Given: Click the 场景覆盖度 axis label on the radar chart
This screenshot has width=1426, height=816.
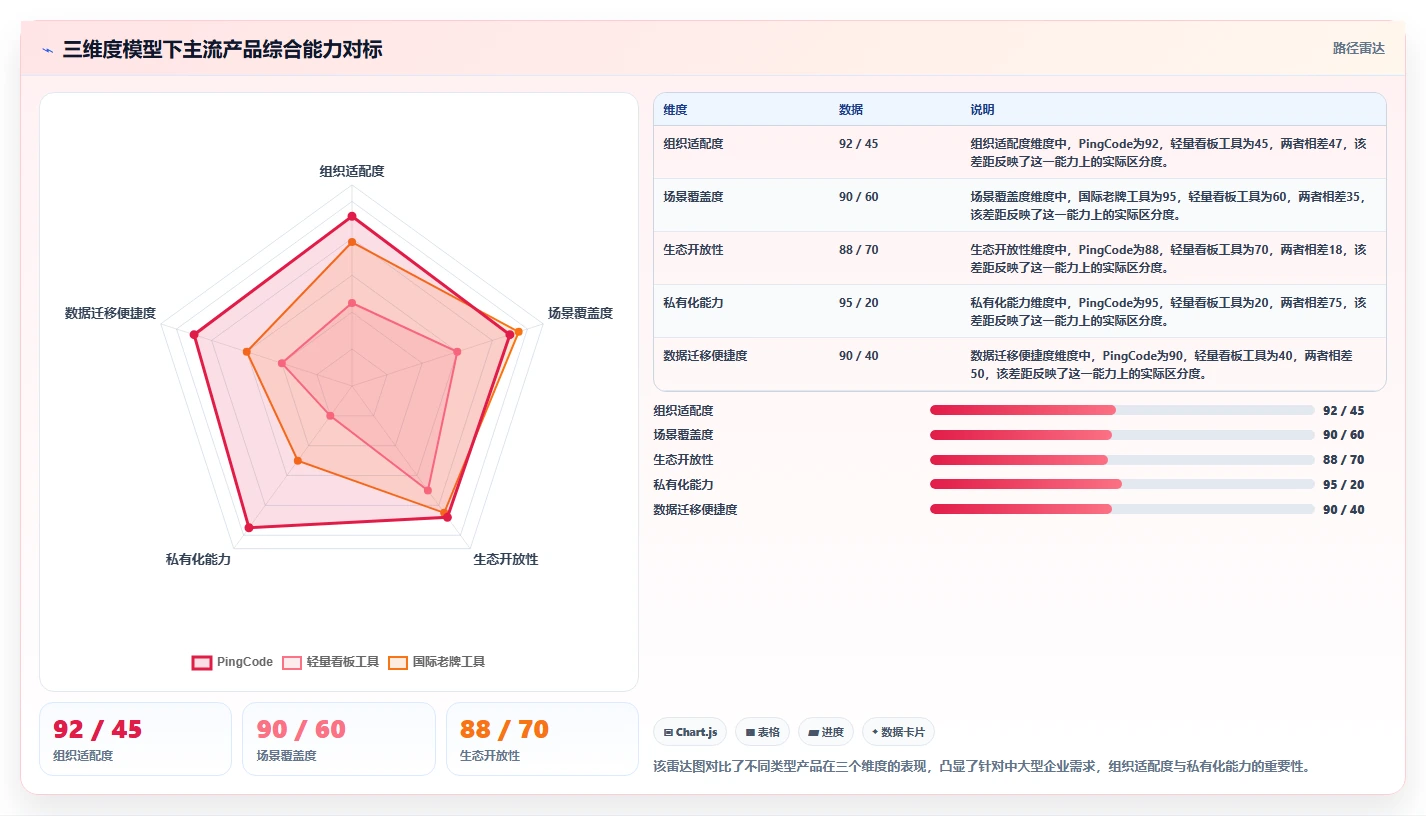Looking at the screenshot, I should click(580, 313).
